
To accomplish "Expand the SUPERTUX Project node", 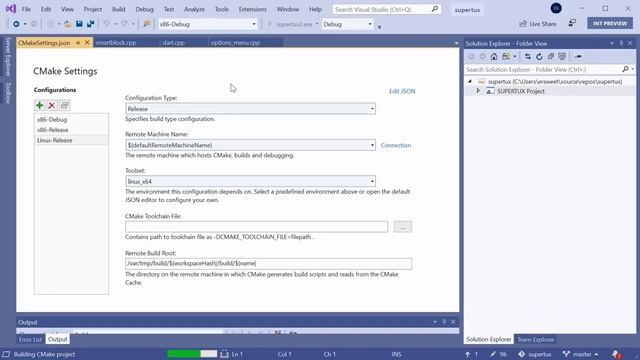I will click(478, 91).
